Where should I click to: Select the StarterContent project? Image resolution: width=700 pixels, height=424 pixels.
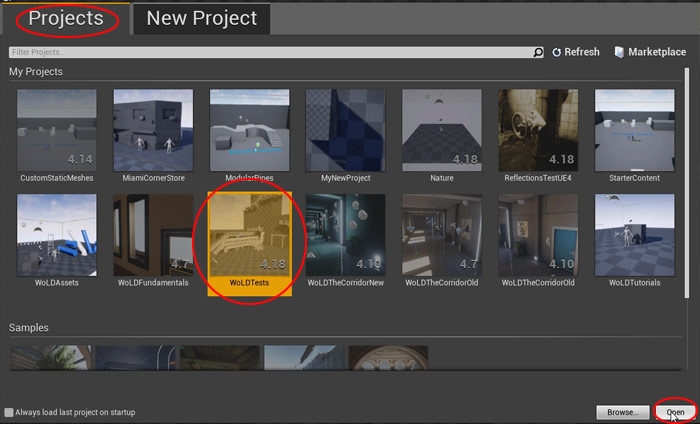point(634,129)
